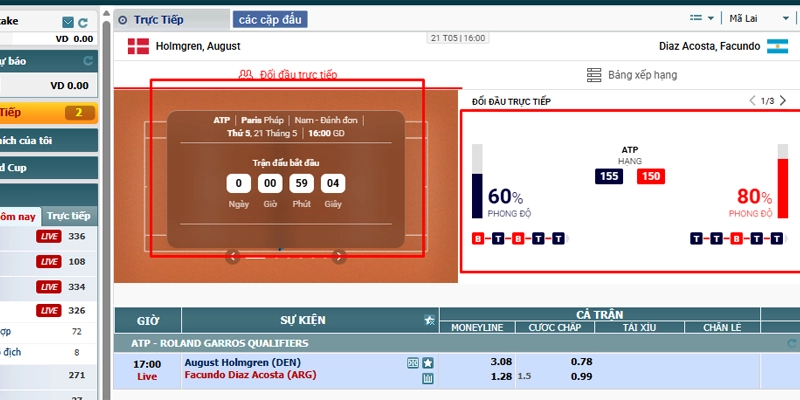Image resolution: width=800 pixels, height=400 pixels.
Task: Show previous slide on match court widget
Action: pyautogui.click(x=233, y=257)
